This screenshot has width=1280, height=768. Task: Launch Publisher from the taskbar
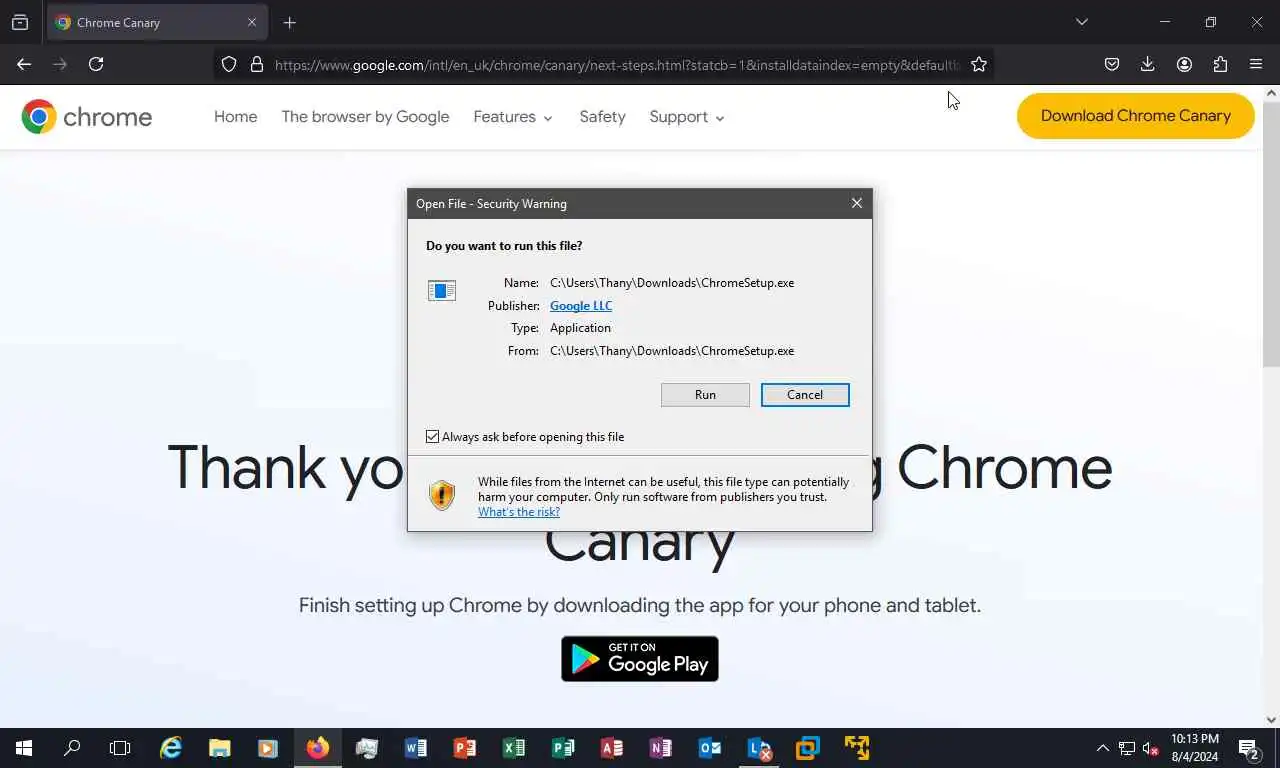562,748
